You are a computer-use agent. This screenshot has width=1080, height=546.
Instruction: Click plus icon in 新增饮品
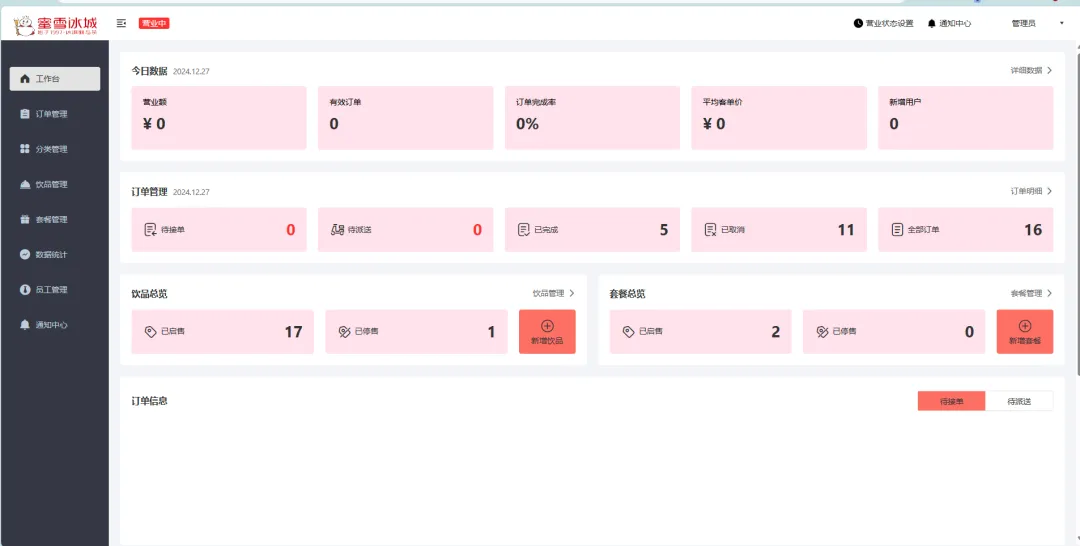548,326
